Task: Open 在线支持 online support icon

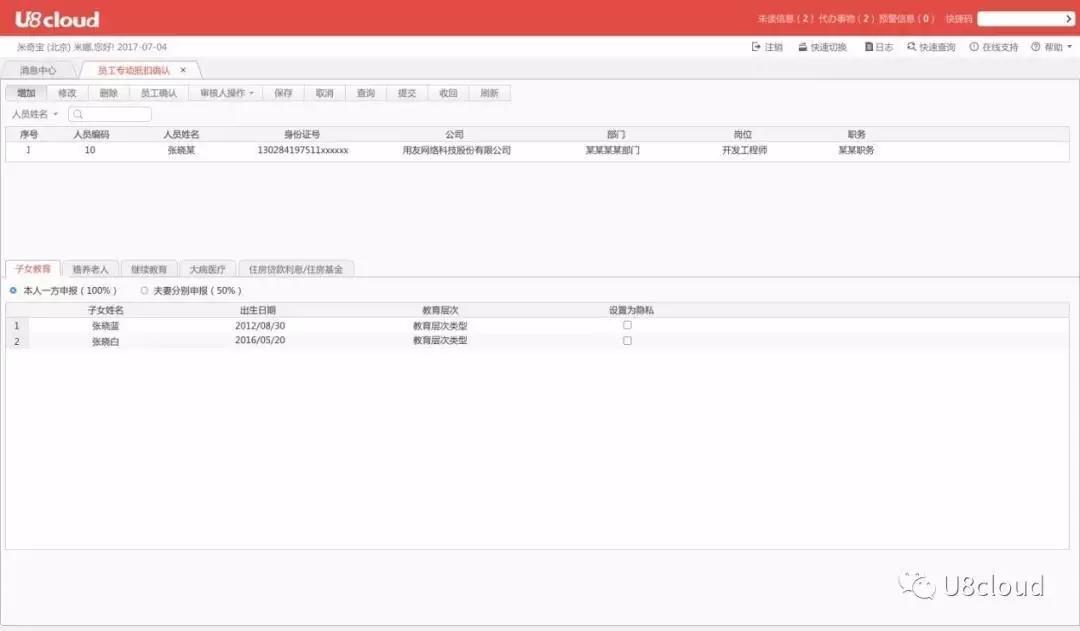Action: (974, 47)
